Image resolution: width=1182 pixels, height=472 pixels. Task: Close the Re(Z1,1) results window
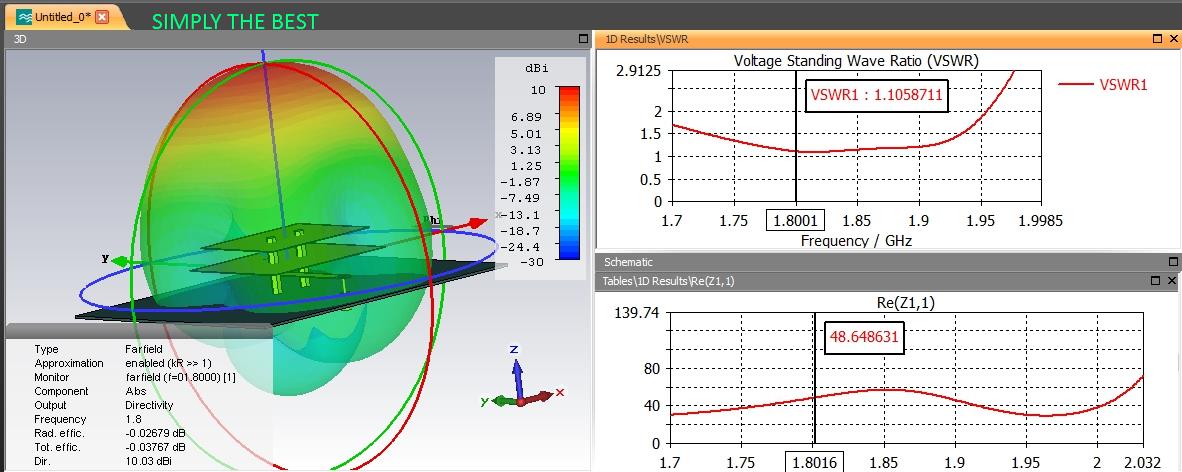click(x=1172, y=280)
